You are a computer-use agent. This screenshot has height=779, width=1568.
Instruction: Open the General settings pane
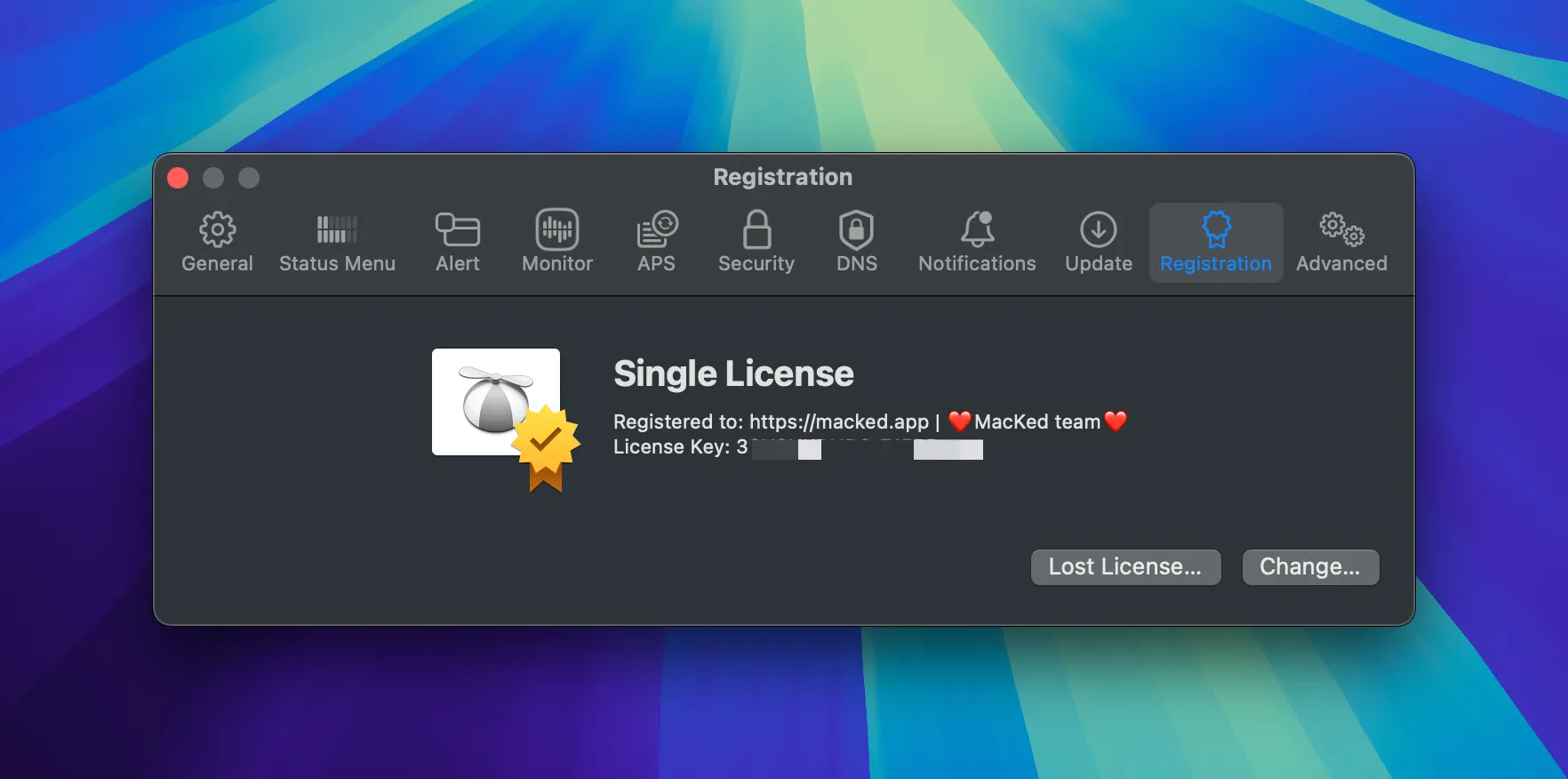pyautogui.click(x=217, y=242)
